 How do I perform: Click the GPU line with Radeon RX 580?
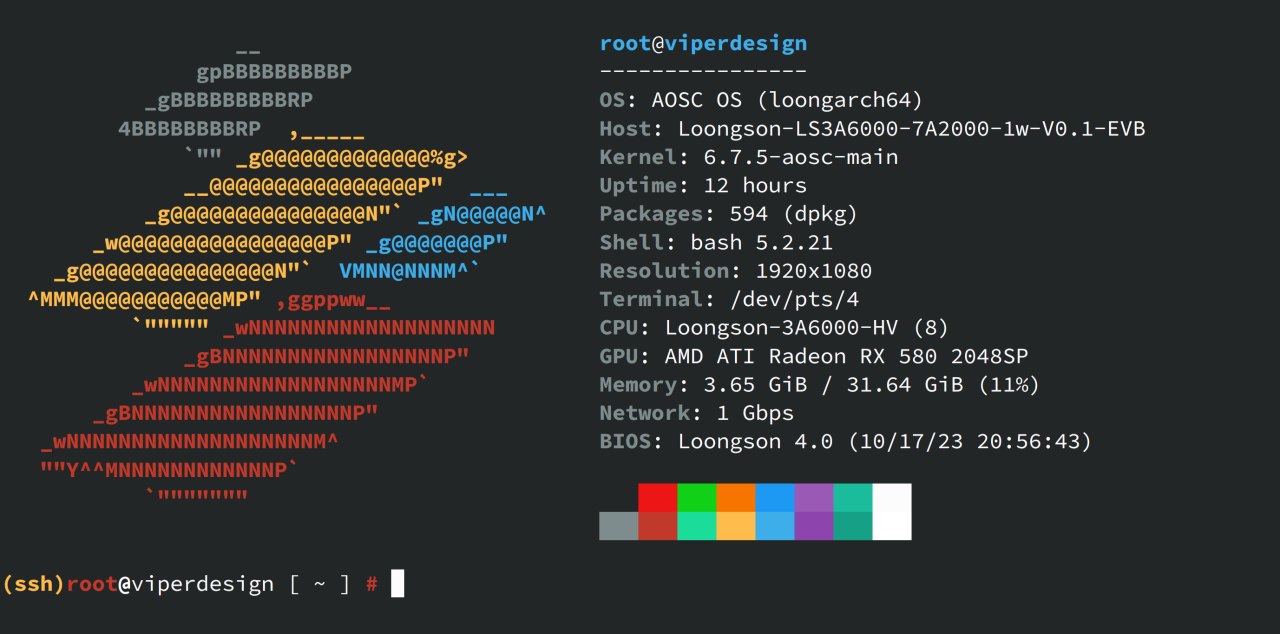813,356
